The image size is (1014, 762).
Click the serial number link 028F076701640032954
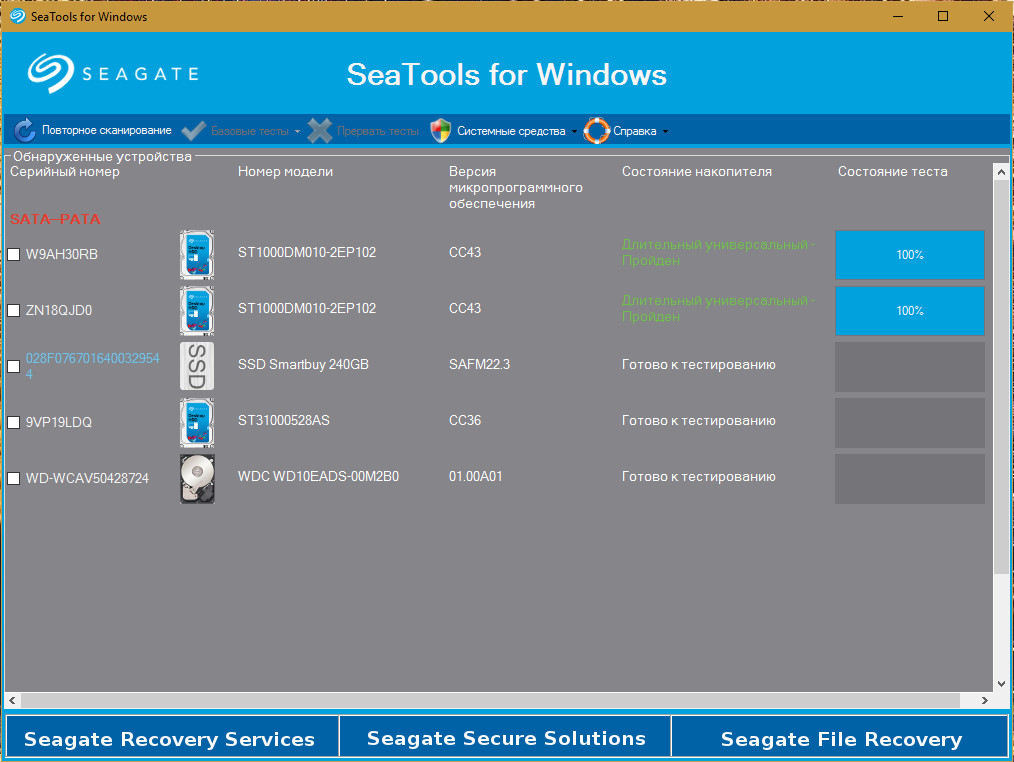coord(92,365)
